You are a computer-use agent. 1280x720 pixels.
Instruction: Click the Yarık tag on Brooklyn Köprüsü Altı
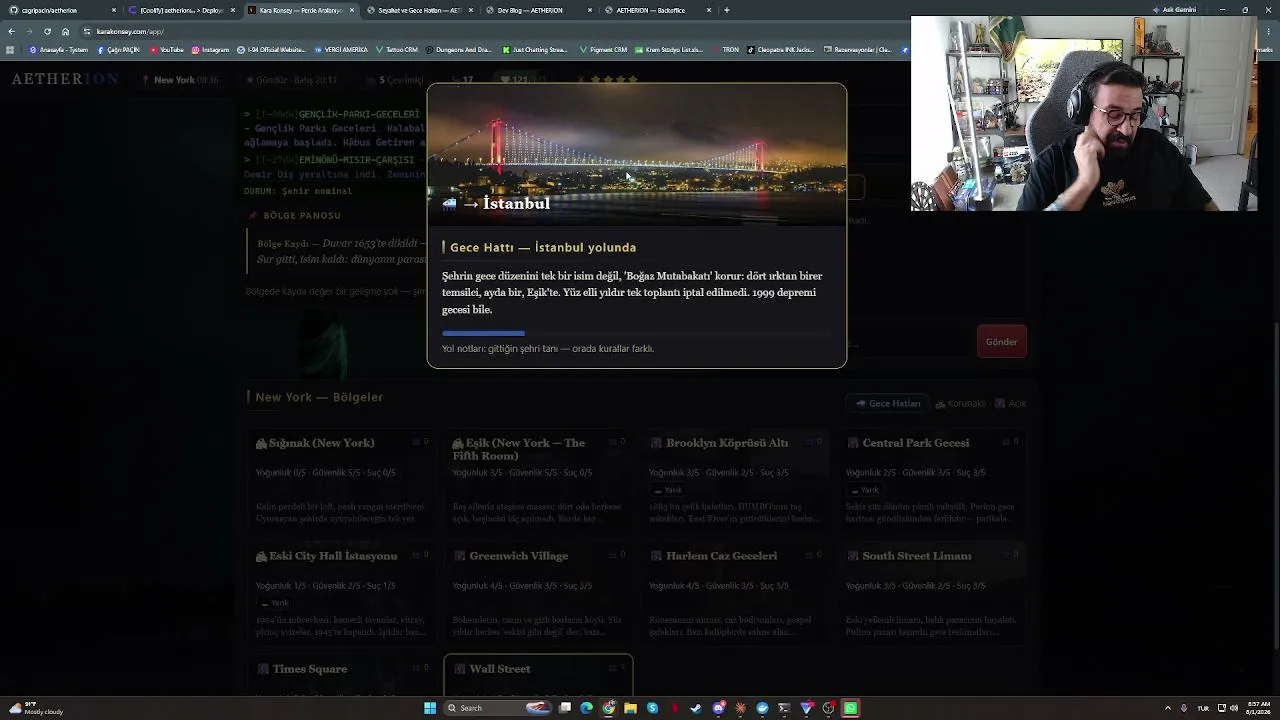pos(667,490)
